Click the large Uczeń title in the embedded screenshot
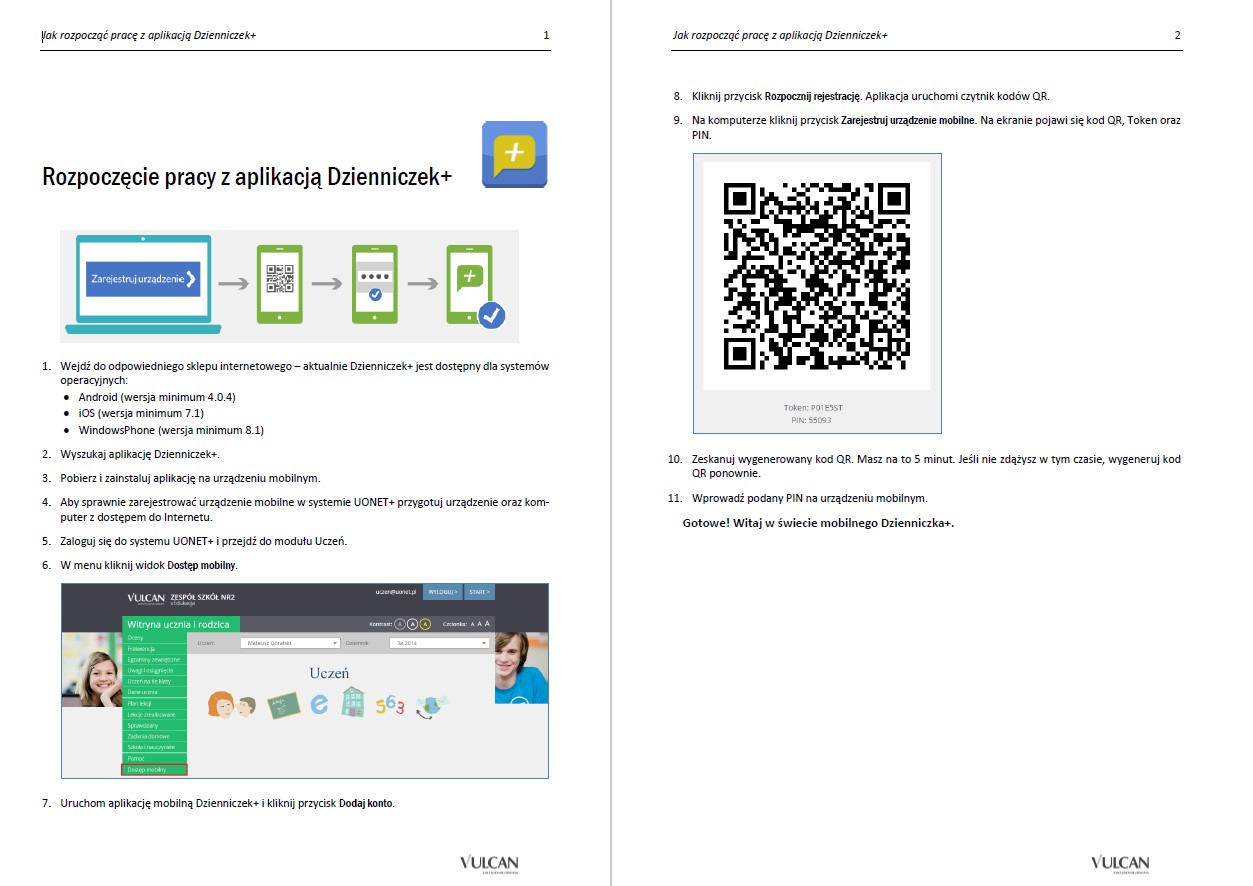The height and width of the screenshot is (886, 1253). coord(329,673)
